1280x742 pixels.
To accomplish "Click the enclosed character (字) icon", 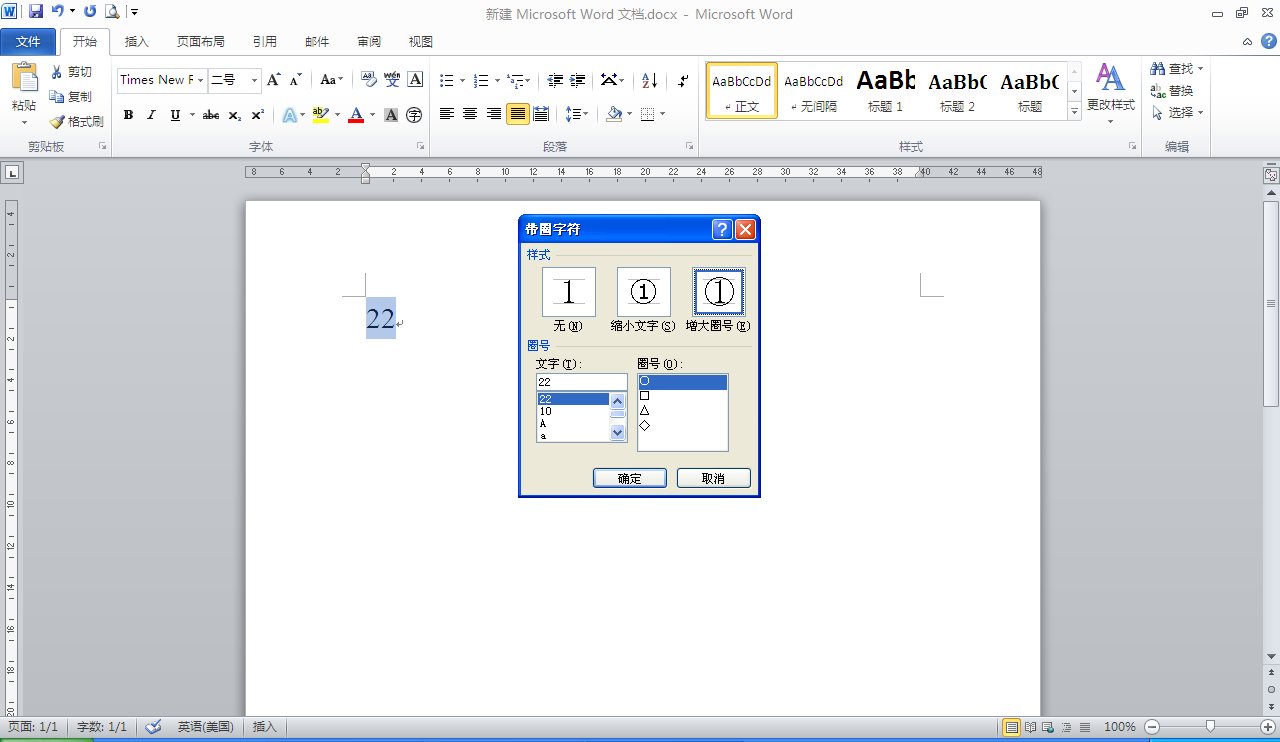I will point(413,115).
